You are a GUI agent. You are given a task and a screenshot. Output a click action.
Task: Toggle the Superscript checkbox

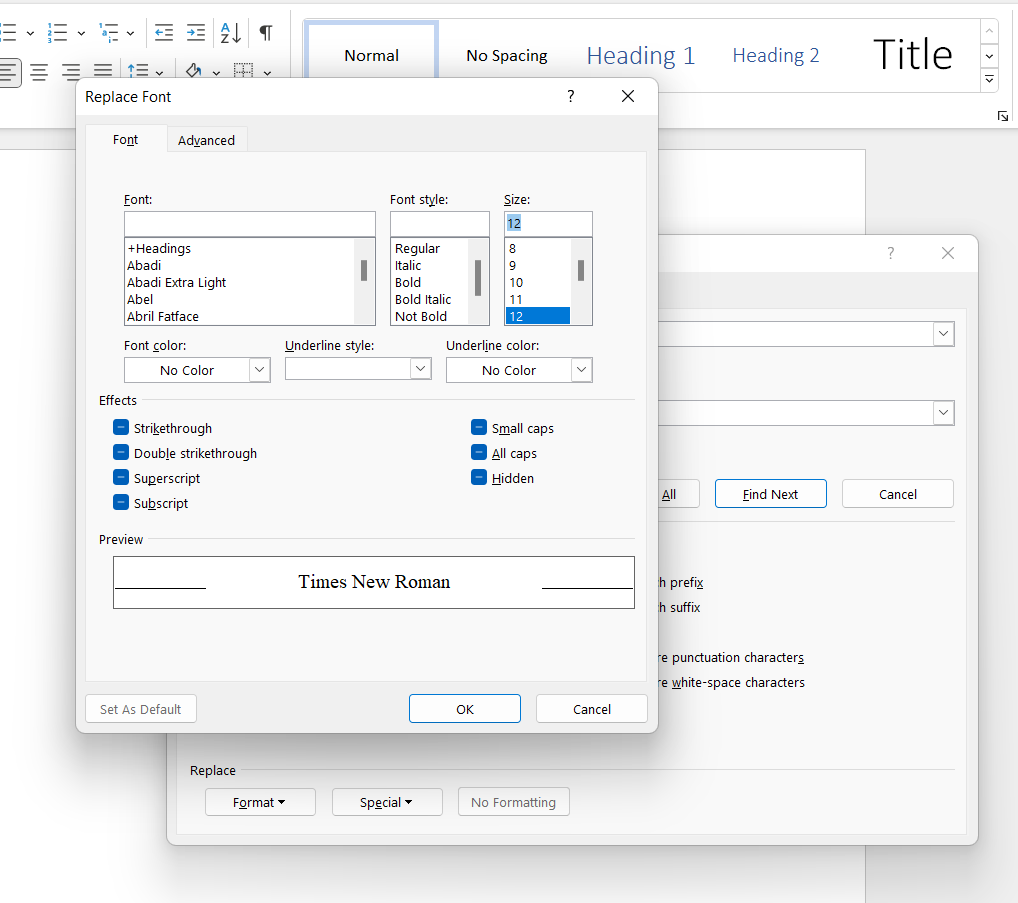pos(121,477)
